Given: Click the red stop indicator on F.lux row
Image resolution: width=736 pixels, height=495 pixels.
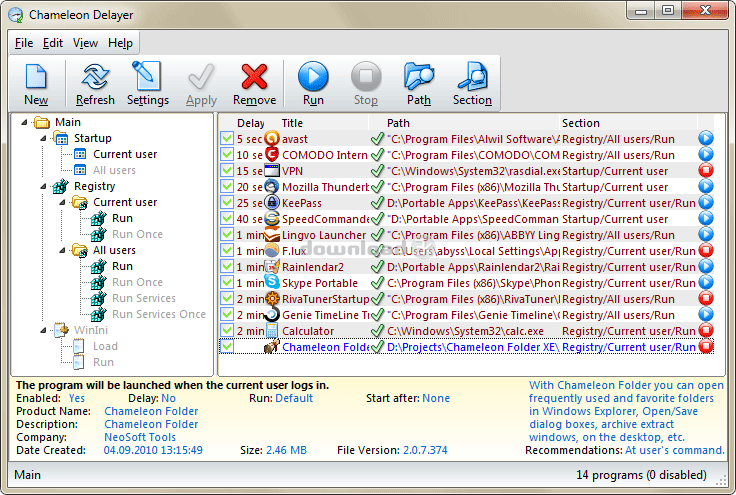Looking at the screenshot, I should click(x=705, y=251).
